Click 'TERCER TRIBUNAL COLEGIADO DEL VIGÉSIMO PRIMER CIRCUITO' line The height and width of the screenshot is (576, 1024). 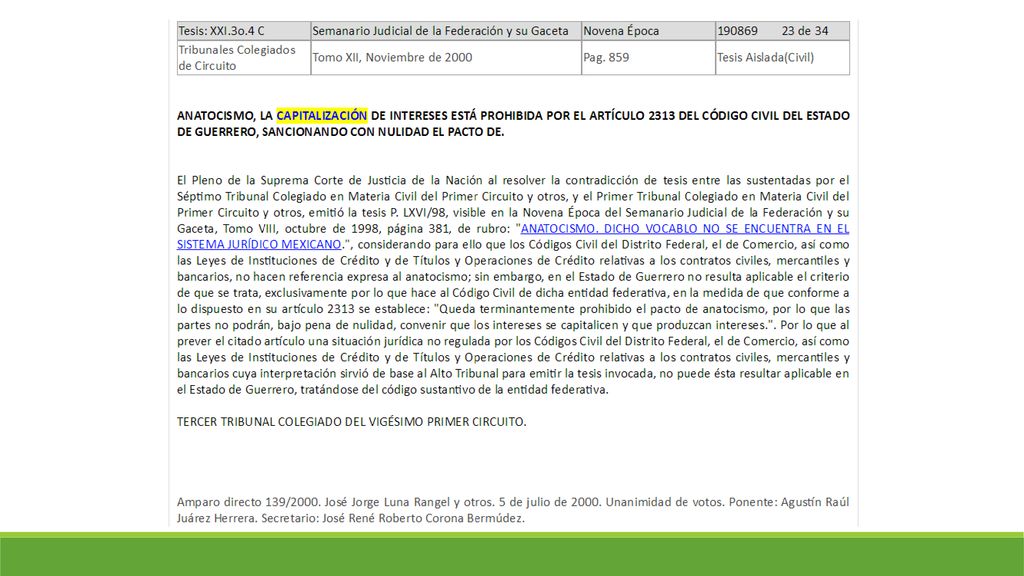coord(351,422)
